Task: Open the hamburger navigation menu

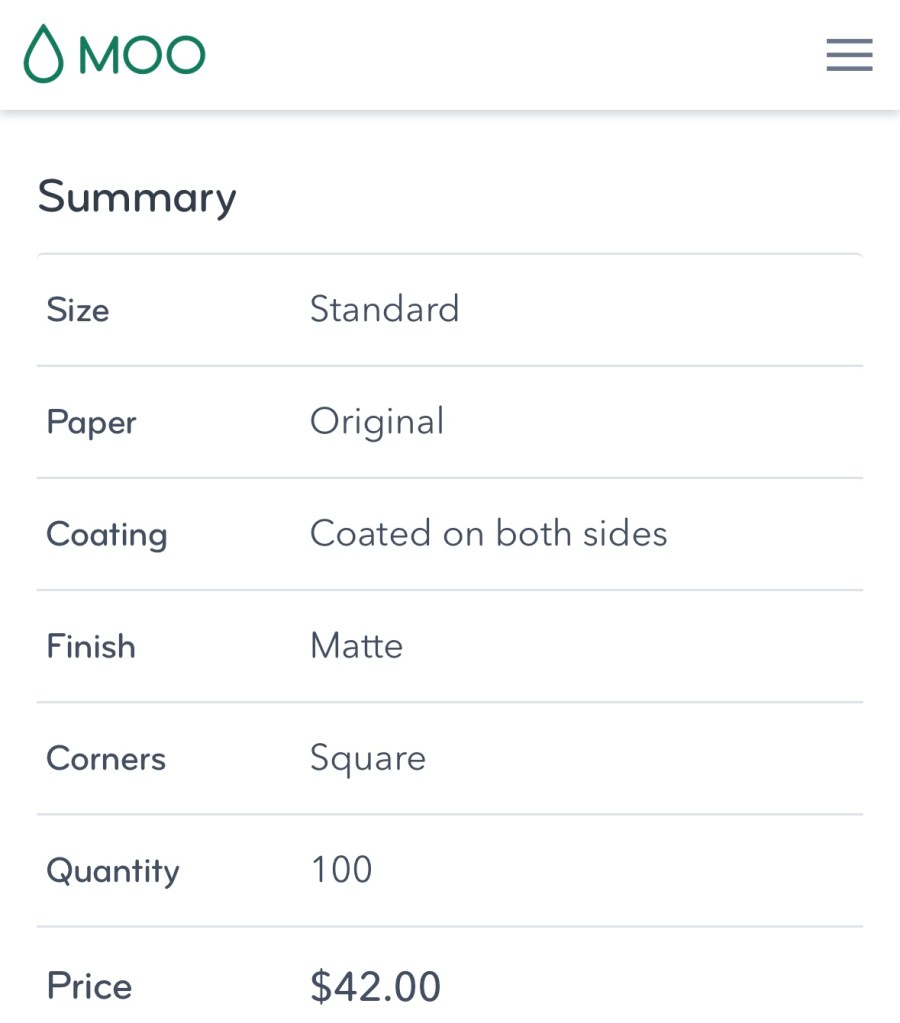Action: [x=849, y=55]
